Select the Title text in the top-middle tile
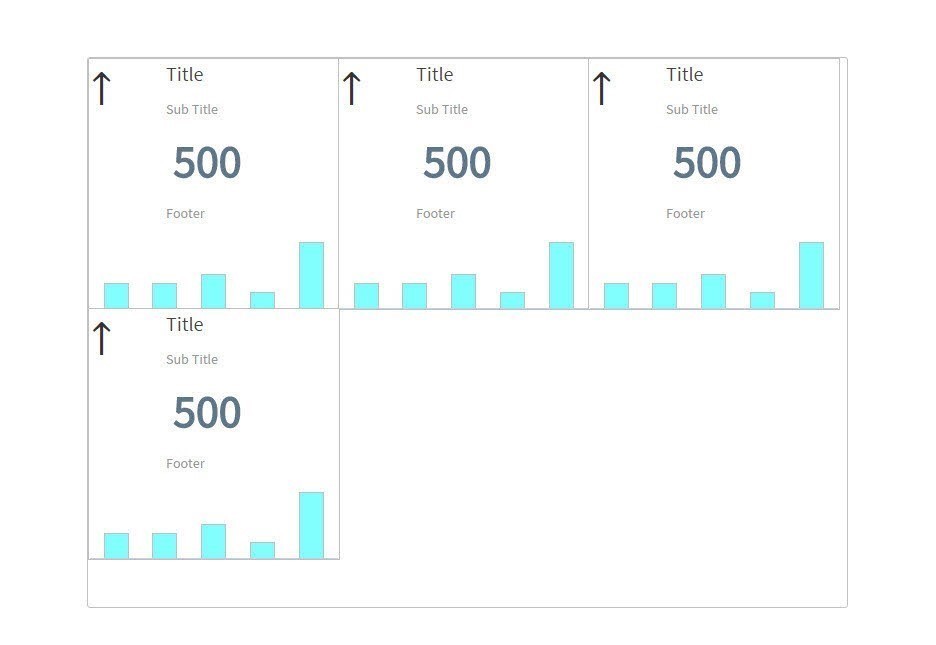This screenshot has width=936, height=645. coord(435,75)
